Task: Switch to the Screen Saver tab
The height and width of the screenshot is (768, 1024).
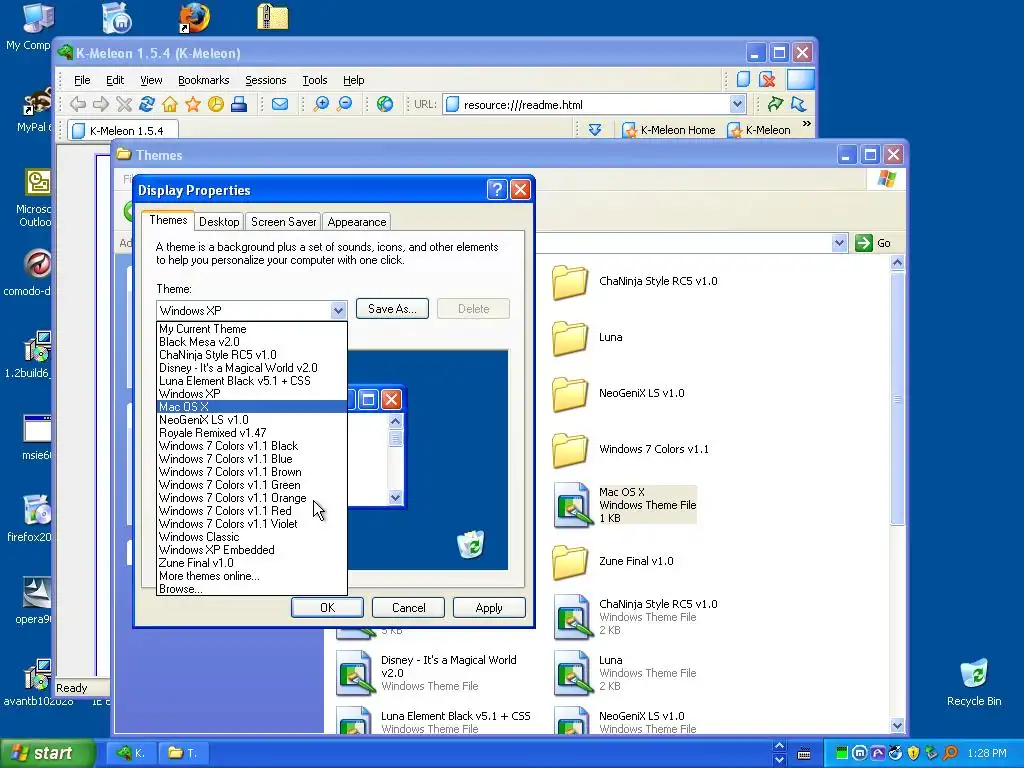Action: [283, 222]
